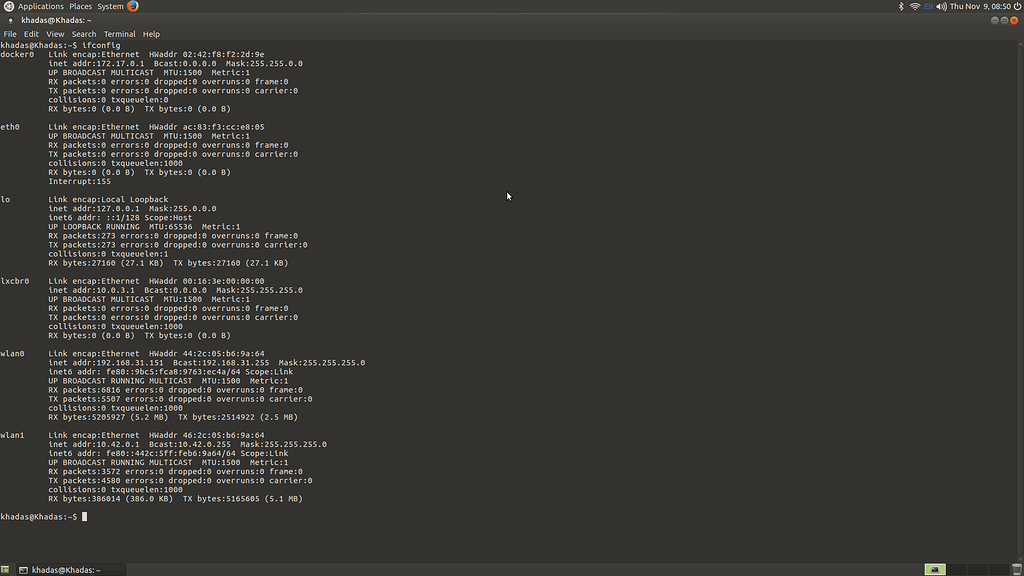The image size is (1024, 576).
Task: Launch Firefox from the top panel
Action: click(133, 5)
